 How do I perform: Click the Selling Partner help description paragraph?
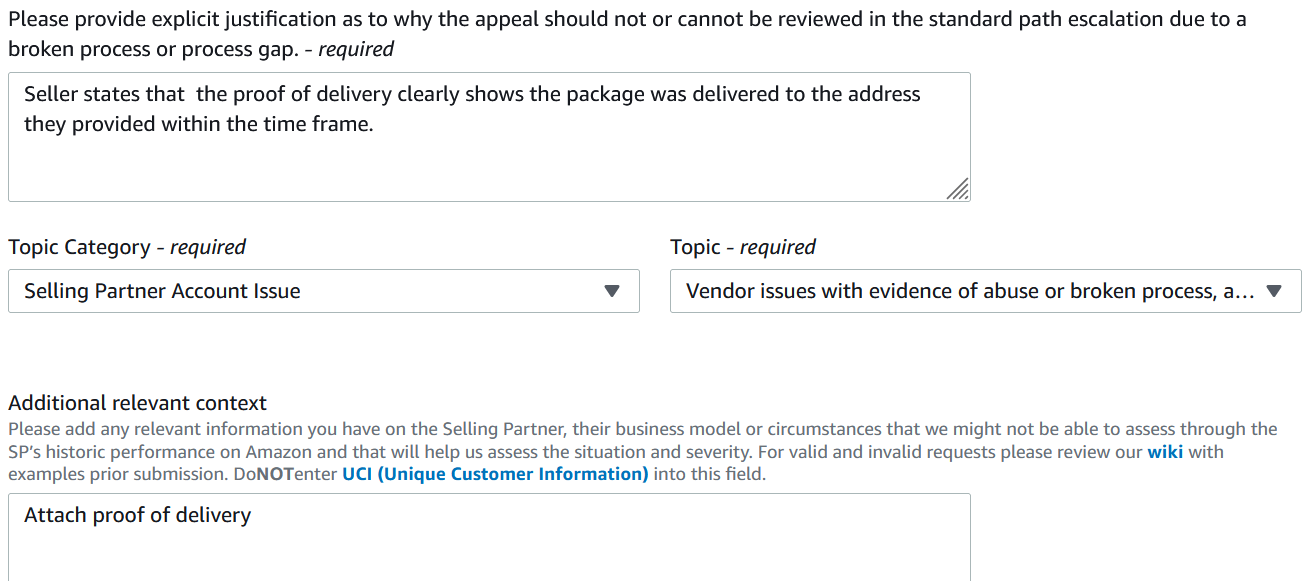coord(643,452)
